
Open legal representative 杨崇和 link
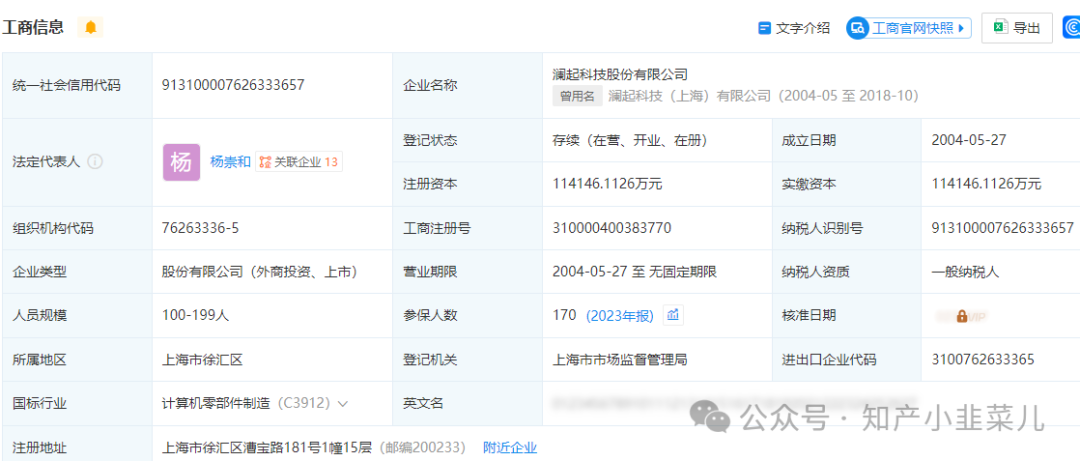(x=230, y=162)
